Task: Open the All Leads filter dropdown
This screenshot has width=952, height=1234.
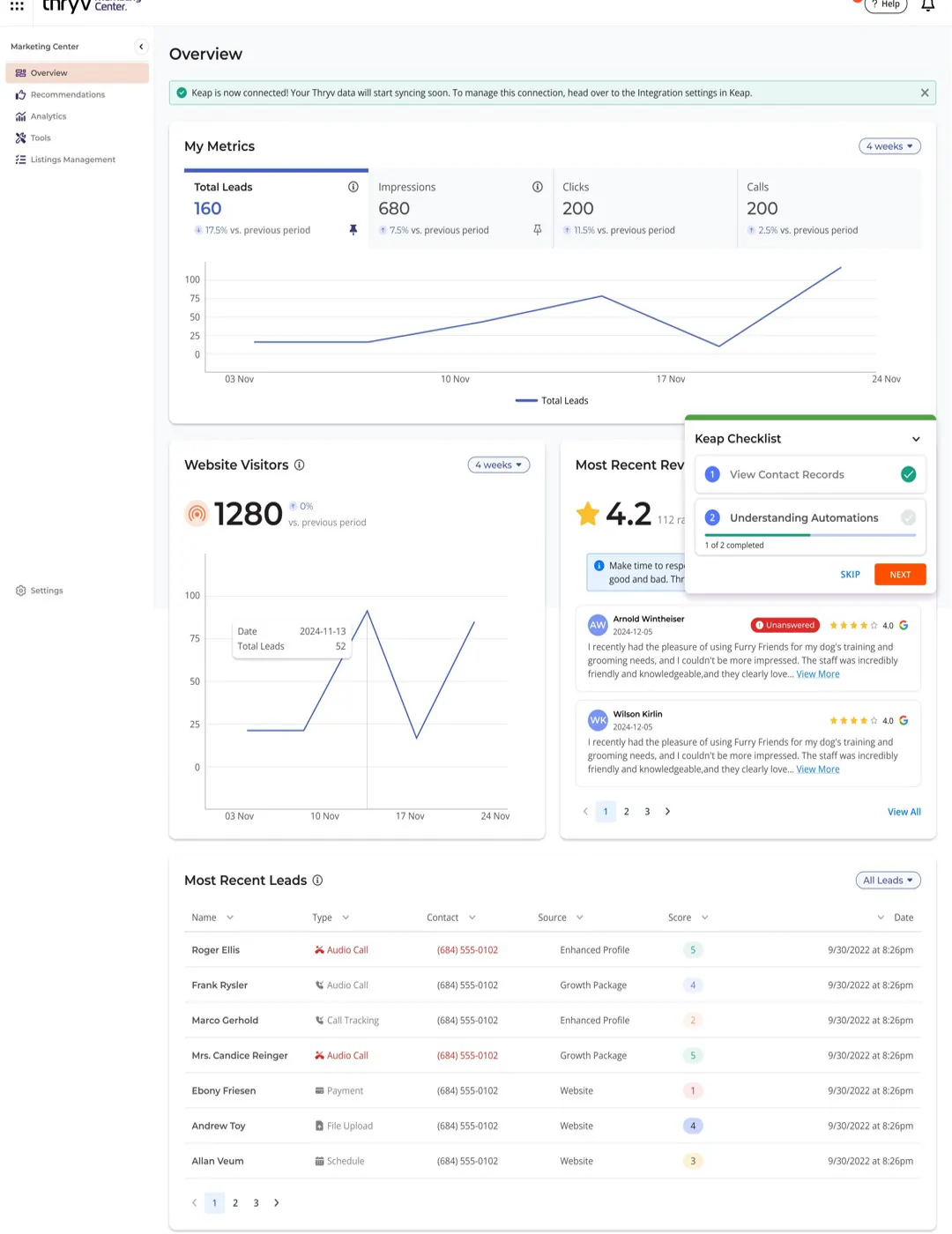Action: point(888,881)
